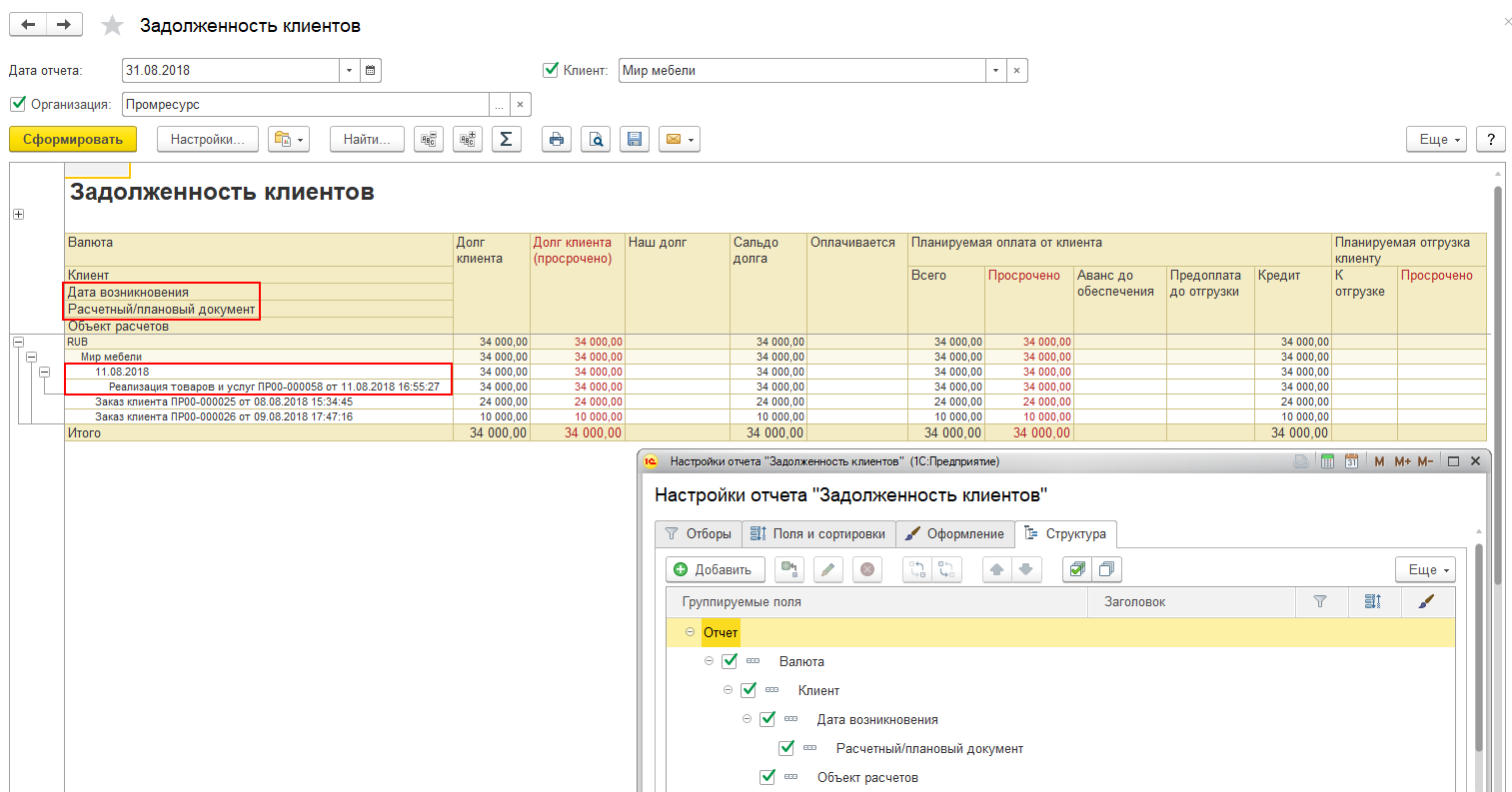Save report using the diskette icon
The image size is (1512, 792).
pyautogui.click(x=634, y=140)
